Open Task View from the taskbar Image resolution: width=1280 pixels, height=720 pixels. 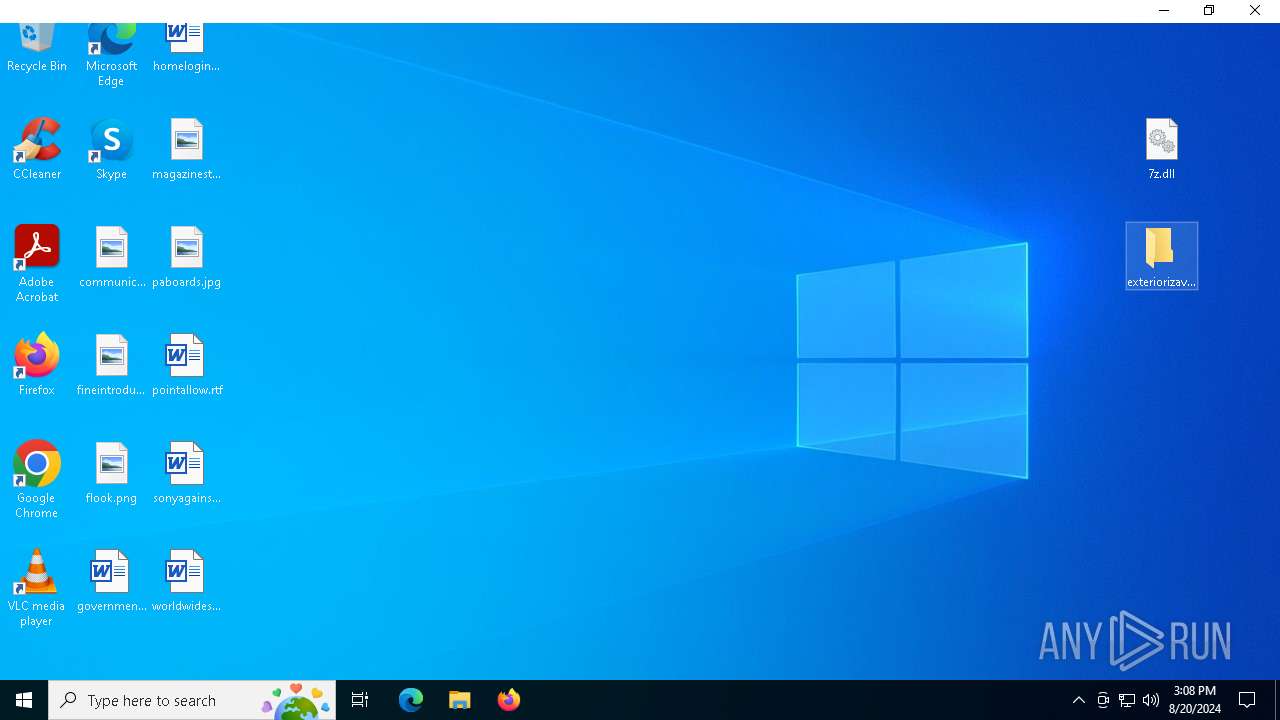(x=360, y=700)
